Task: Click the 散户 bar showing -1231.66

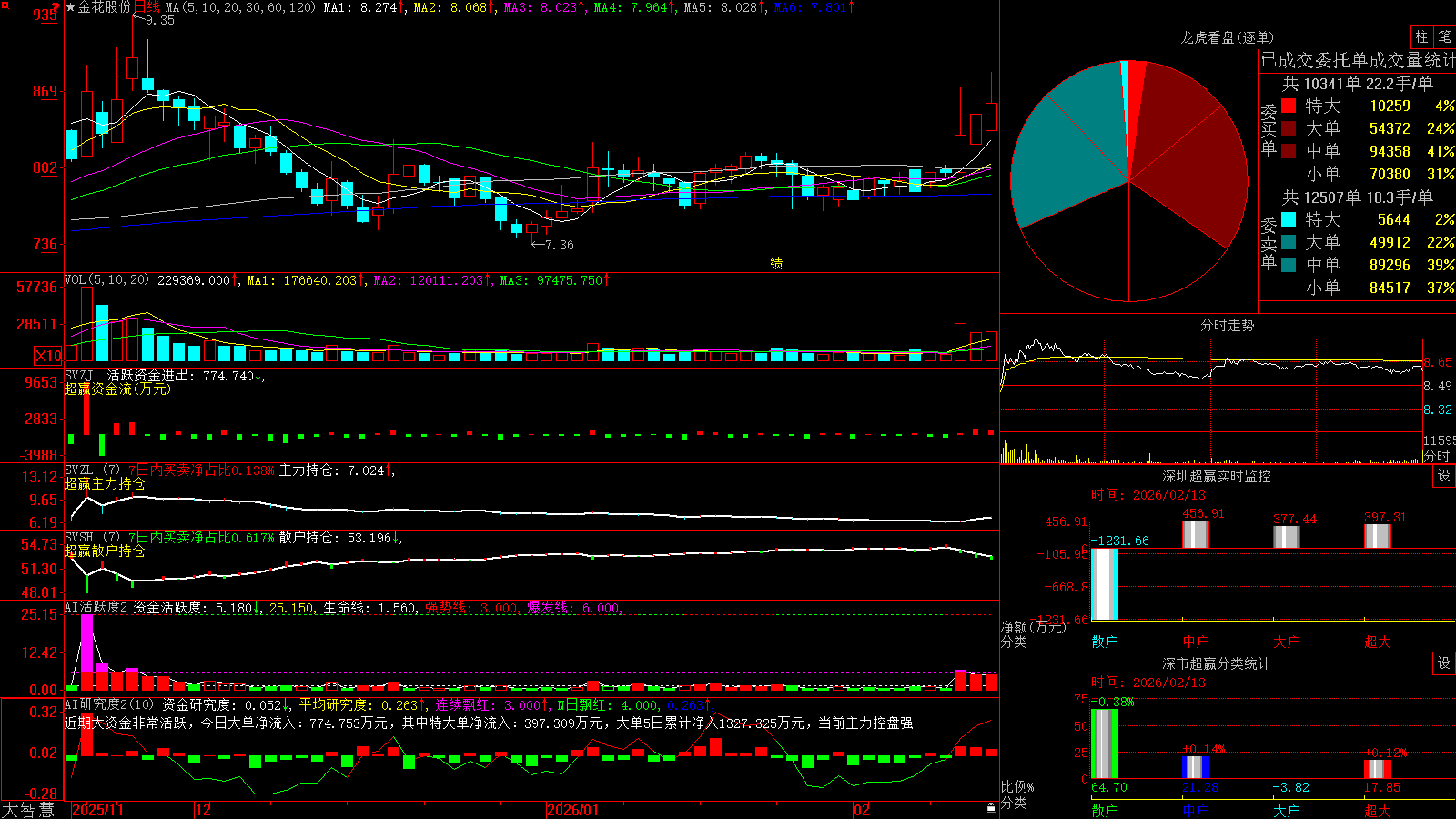Action: (x=1105, y=583)
